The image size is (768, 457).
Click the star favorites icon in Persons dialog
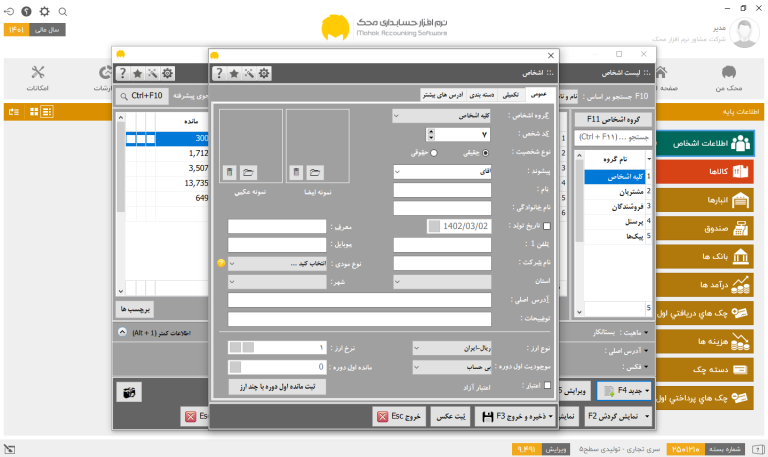coord(234,73)
